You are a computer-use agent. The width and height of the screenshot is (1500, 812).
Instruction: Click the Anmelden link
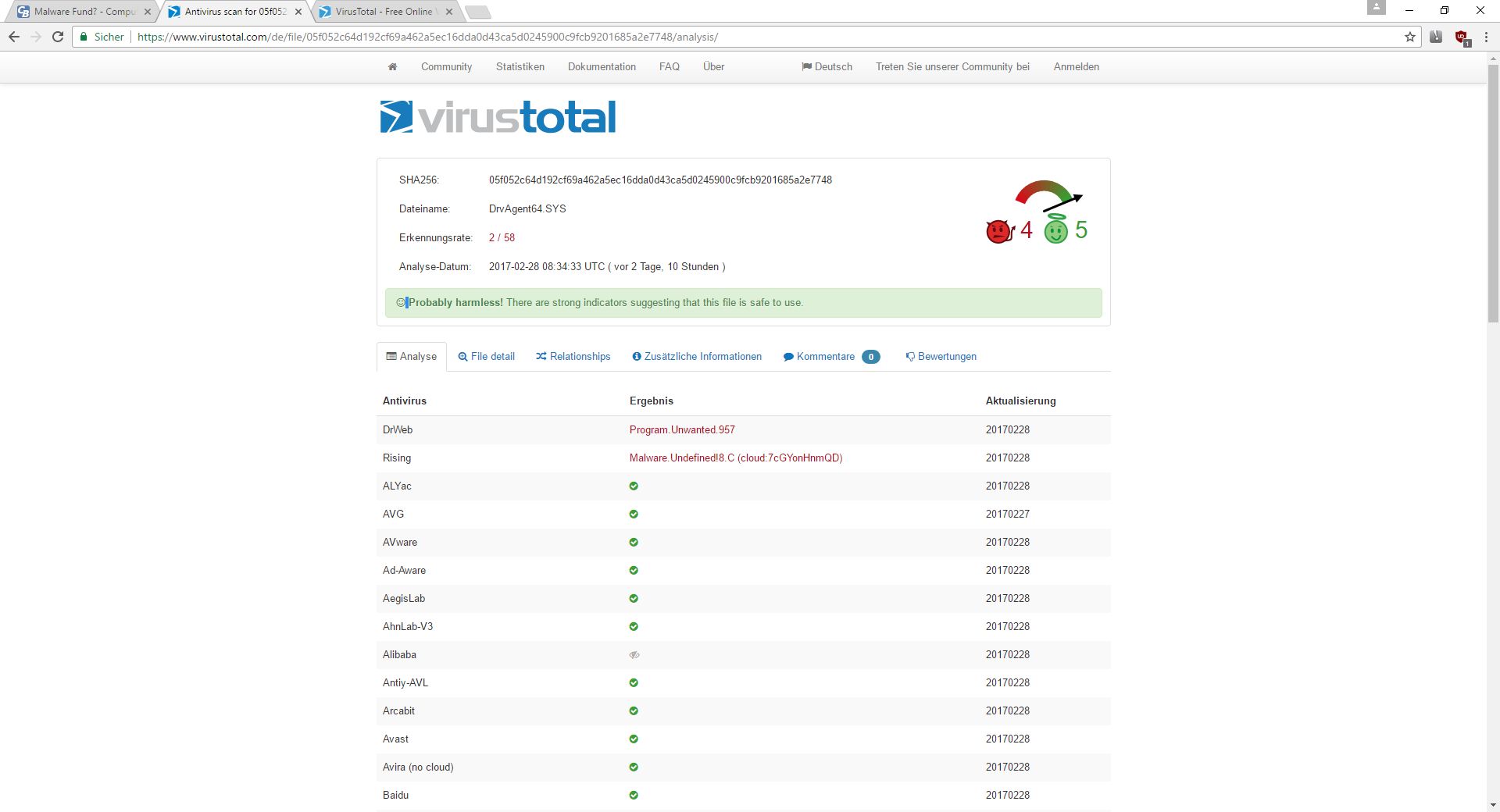pos(1076,67)
